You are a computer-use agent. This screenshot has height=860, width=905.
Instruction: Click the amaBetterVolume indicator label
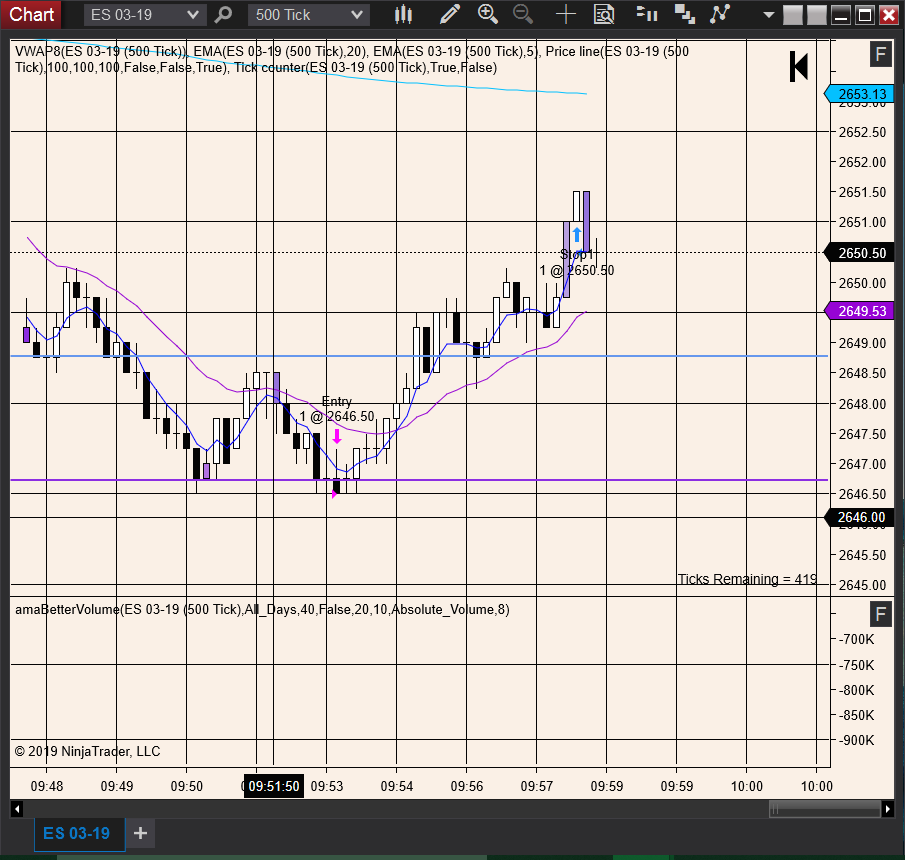pyautogui.click(x=262, y=610)
